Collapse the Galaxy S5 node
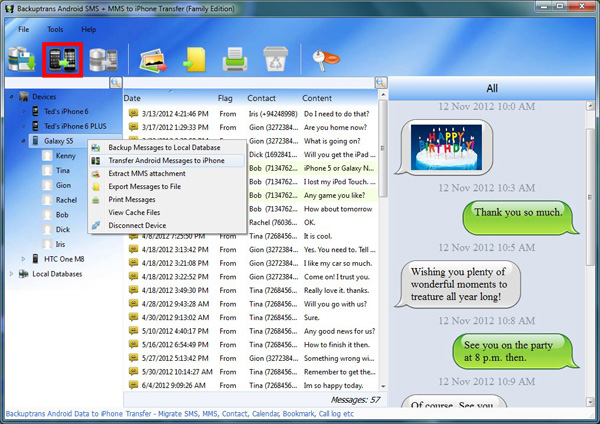The width and height of the screenshot is (600, 424). pyautogui.click(x=23, y=141)
